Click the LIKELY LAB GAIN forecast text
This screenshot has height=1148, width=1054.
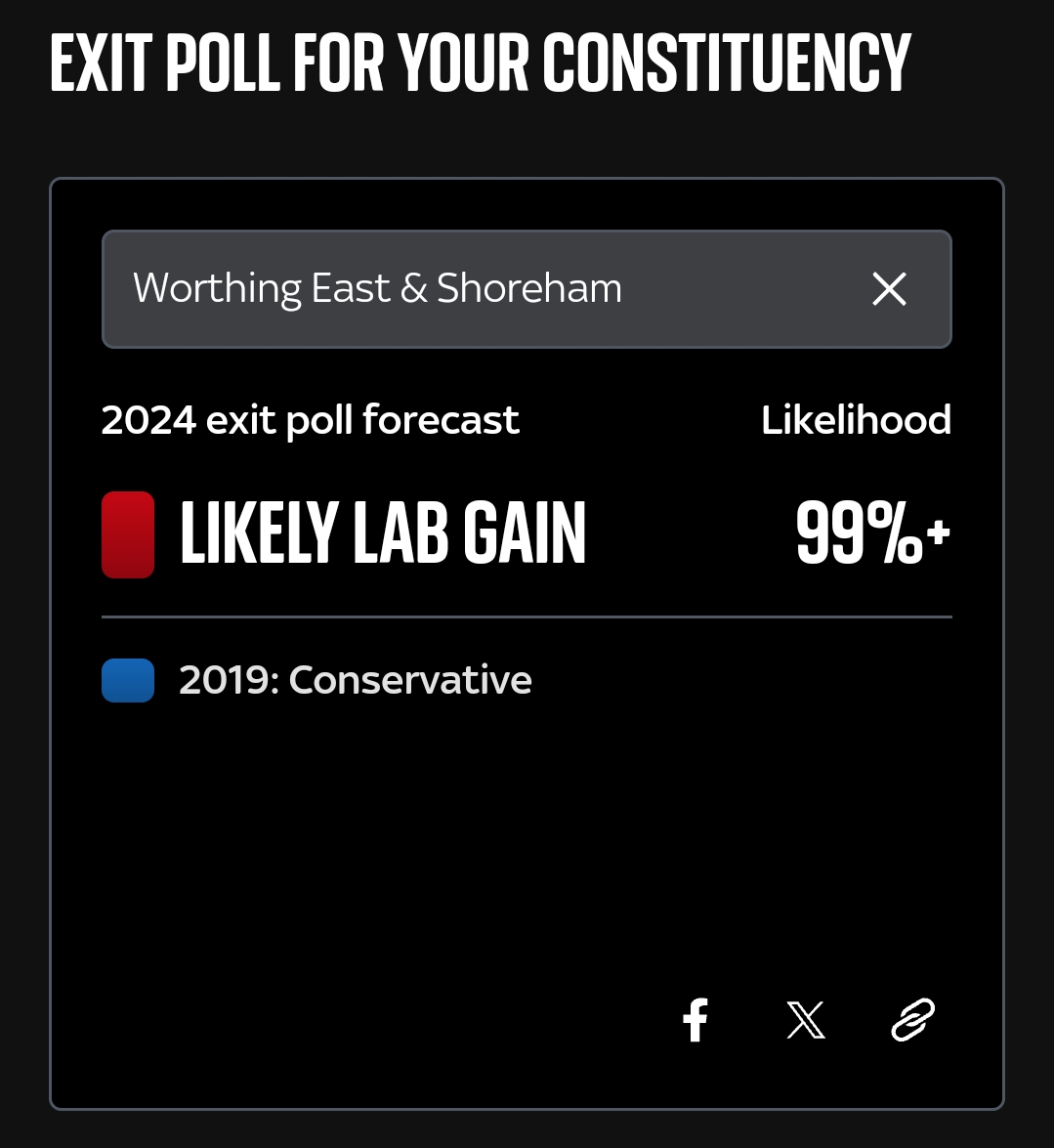coord(383,533)
